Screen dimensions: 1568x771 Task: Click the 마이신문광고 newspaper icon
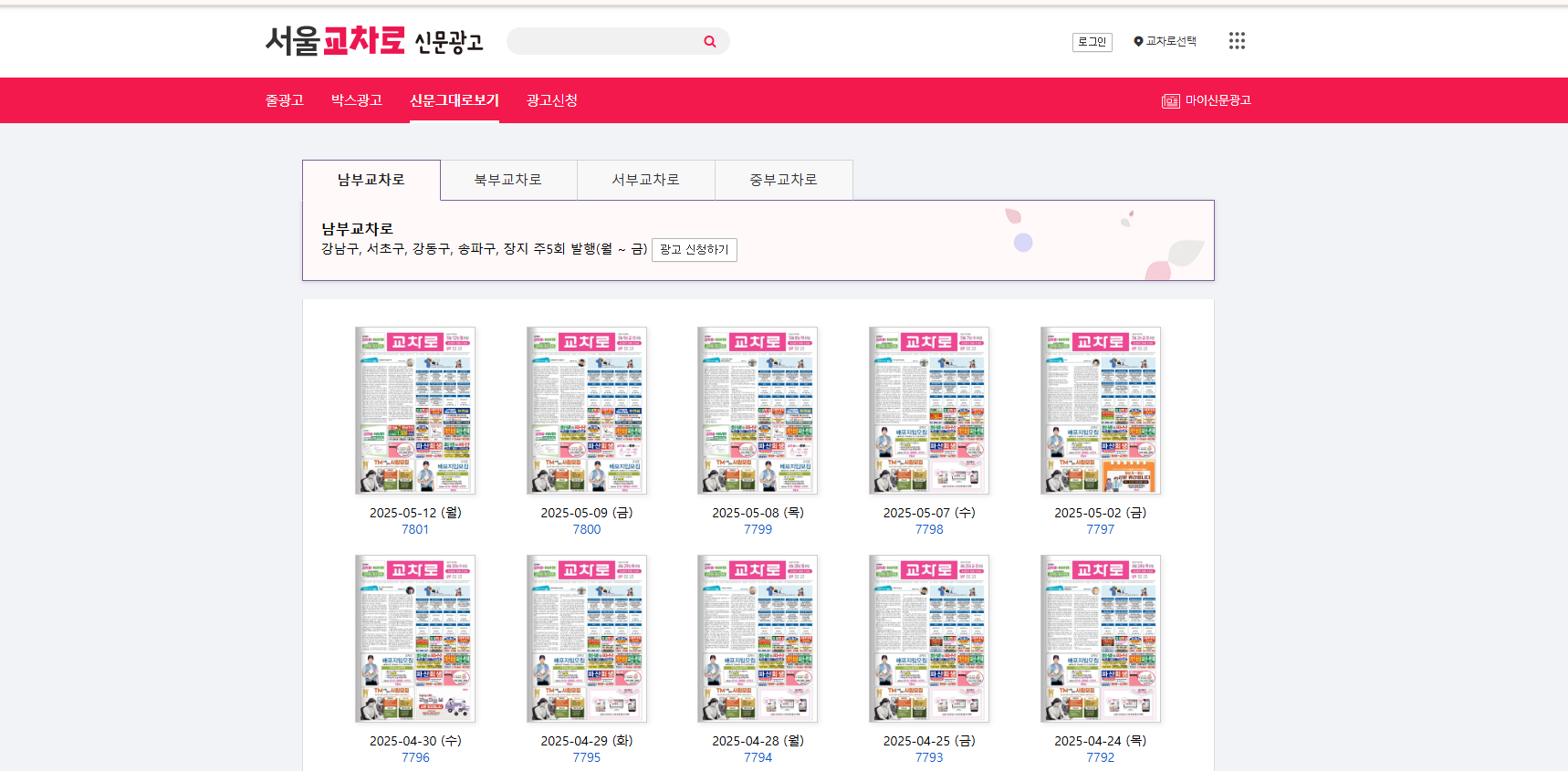click(1170, 101)
